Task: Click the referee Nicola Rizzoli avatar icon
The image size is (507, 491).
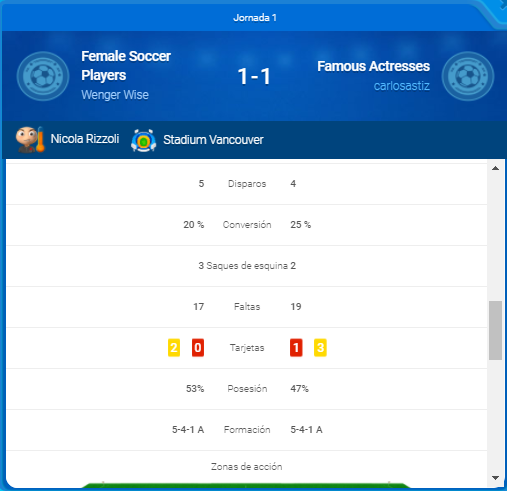Action: [30, 139]
